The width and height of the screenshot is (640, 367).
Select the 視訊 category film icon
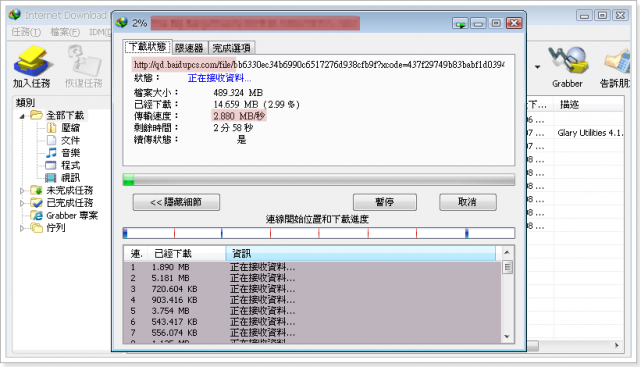(x=51, y=178)
